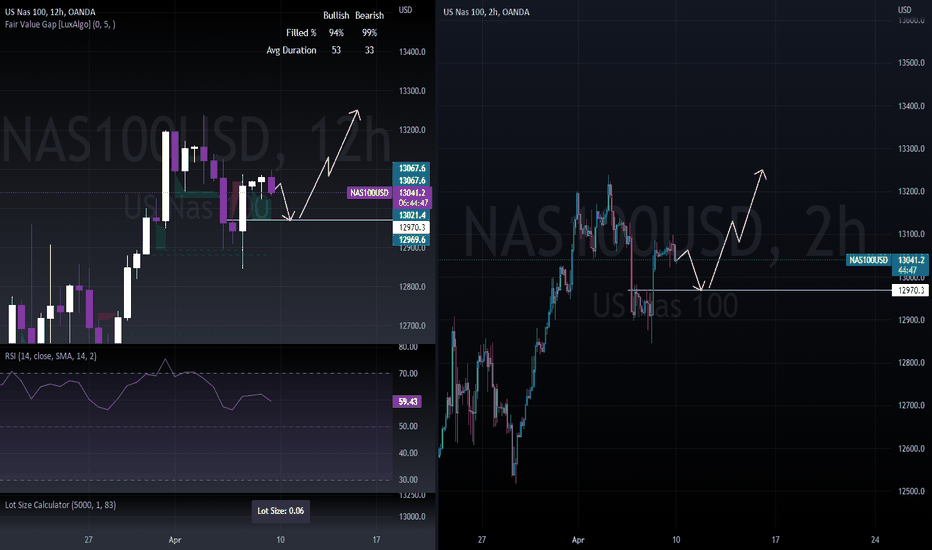Click the 13400.0 level on 12h price axis

(x=412, y=52)
